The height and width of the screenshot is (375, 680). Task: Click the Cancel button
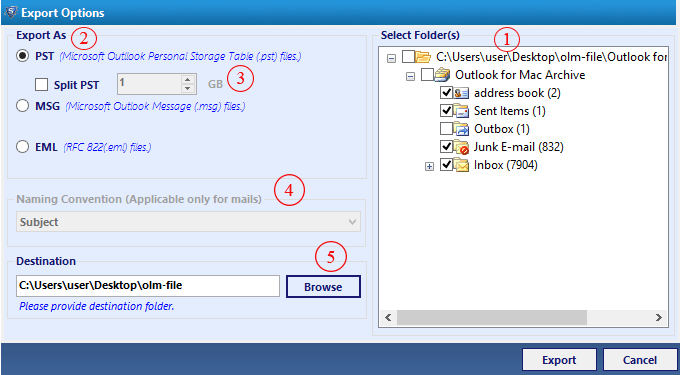tap(640, 360)
